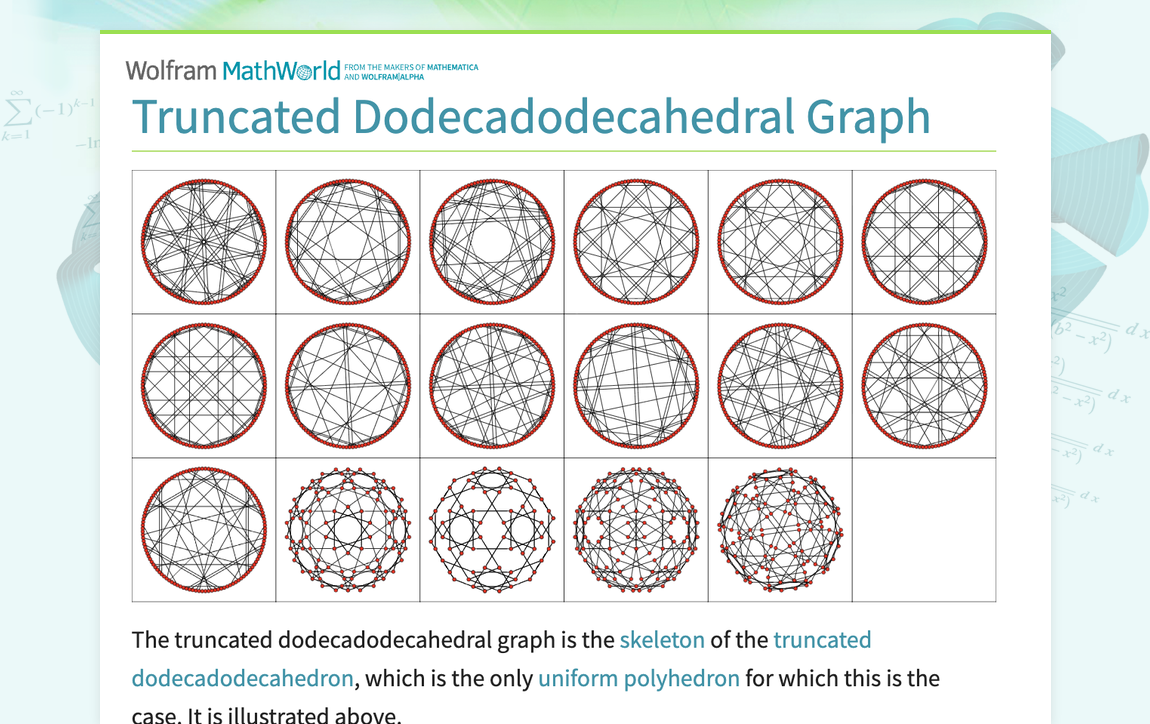View the third embedding in the top row
This screenshot has width=1150, height=724.
coord(492,240)
